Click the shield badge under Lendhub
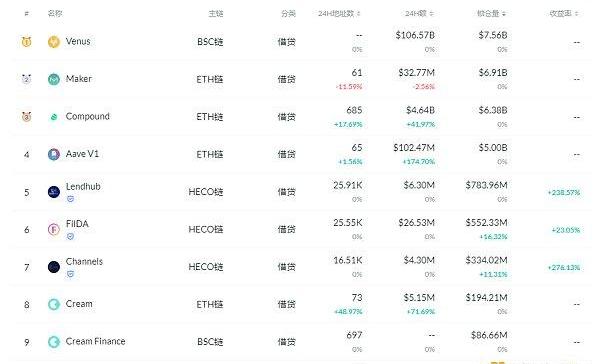Image resolution: width=600 pixels, height=364 pixels. tap(70, 199)
